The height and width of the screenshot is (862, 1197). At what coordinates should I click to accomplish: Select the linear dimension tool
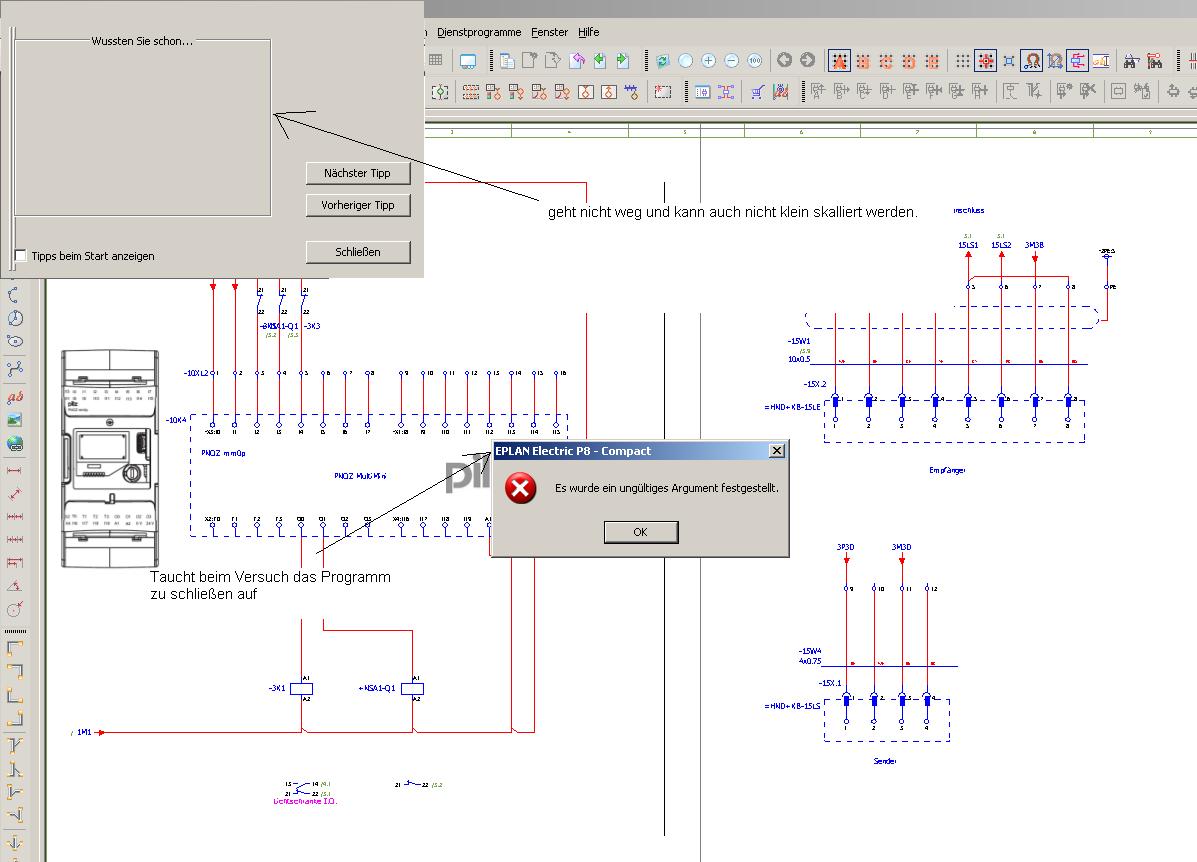tap(15, 471)
